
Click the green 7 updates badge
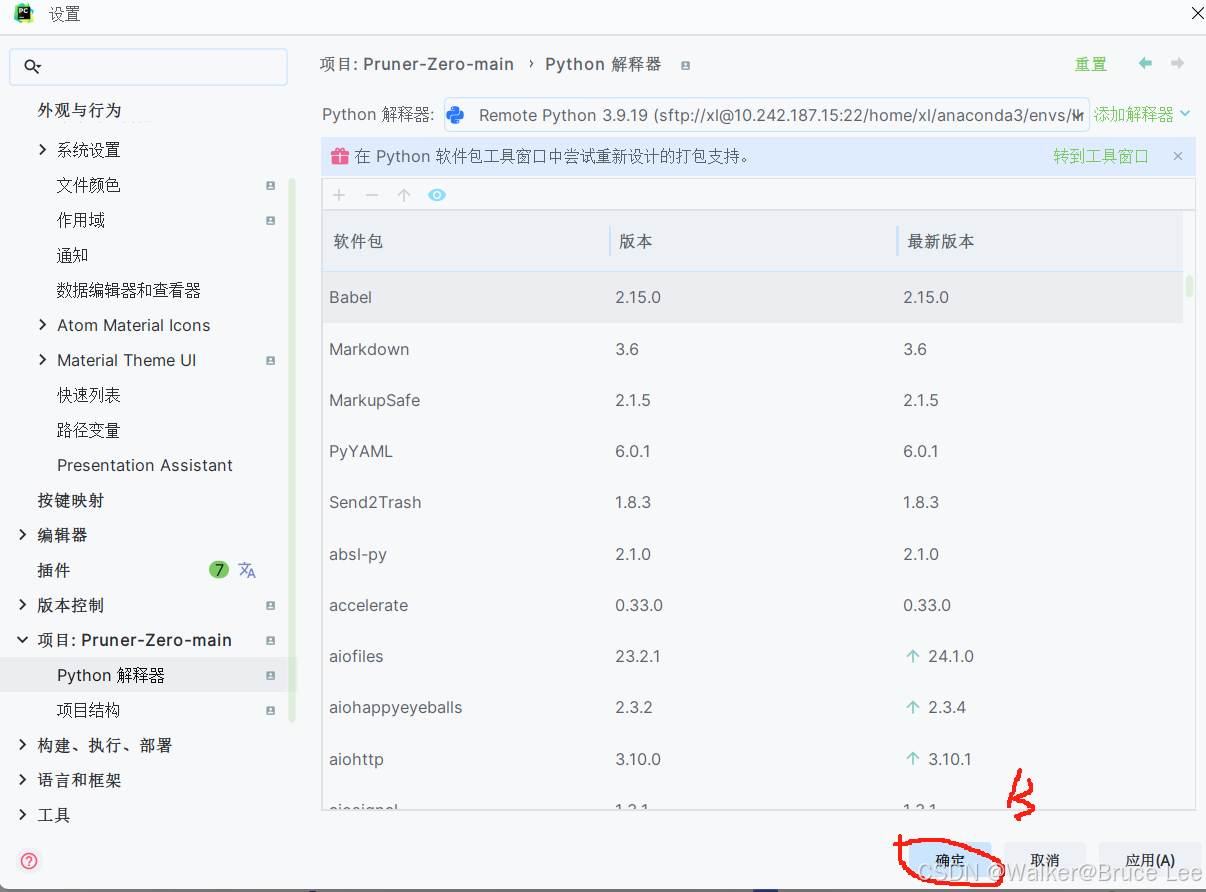pyautogui.click(x=219, y=570)
